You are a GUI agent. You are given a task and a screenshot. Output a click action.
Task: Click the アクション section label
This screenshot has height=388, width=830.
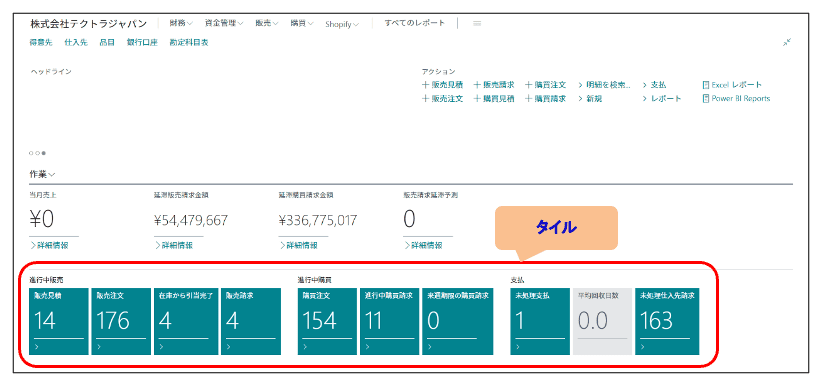point(438,71)
